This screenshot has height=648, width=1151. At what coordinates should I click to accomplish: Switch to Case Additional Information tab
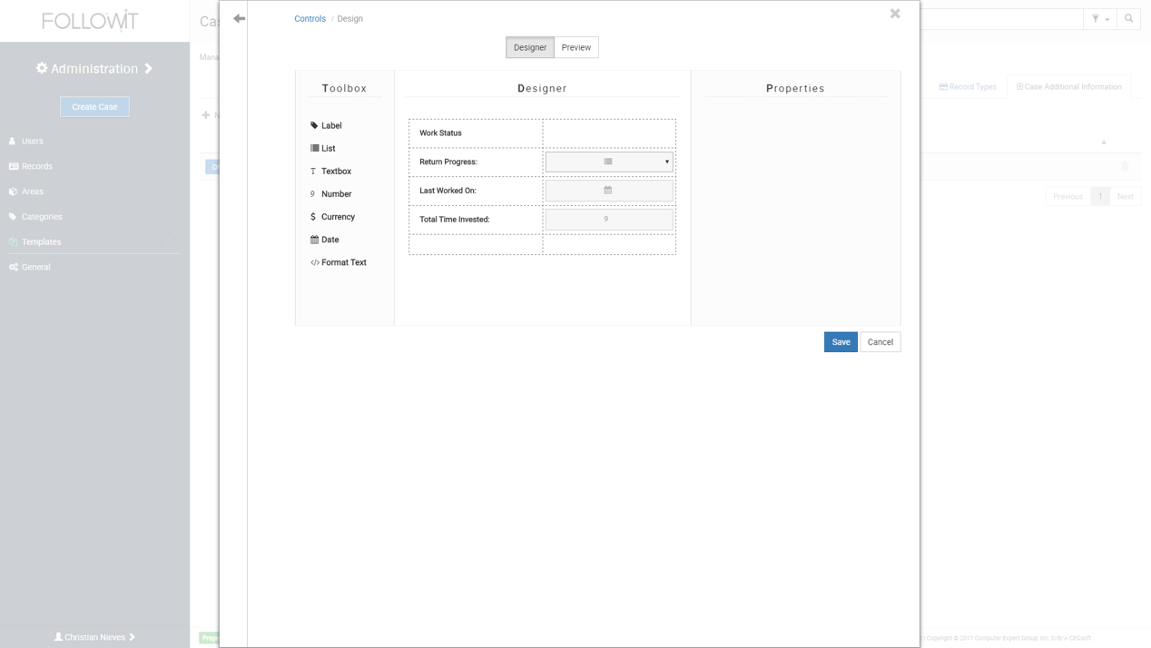click(1069, 87)
